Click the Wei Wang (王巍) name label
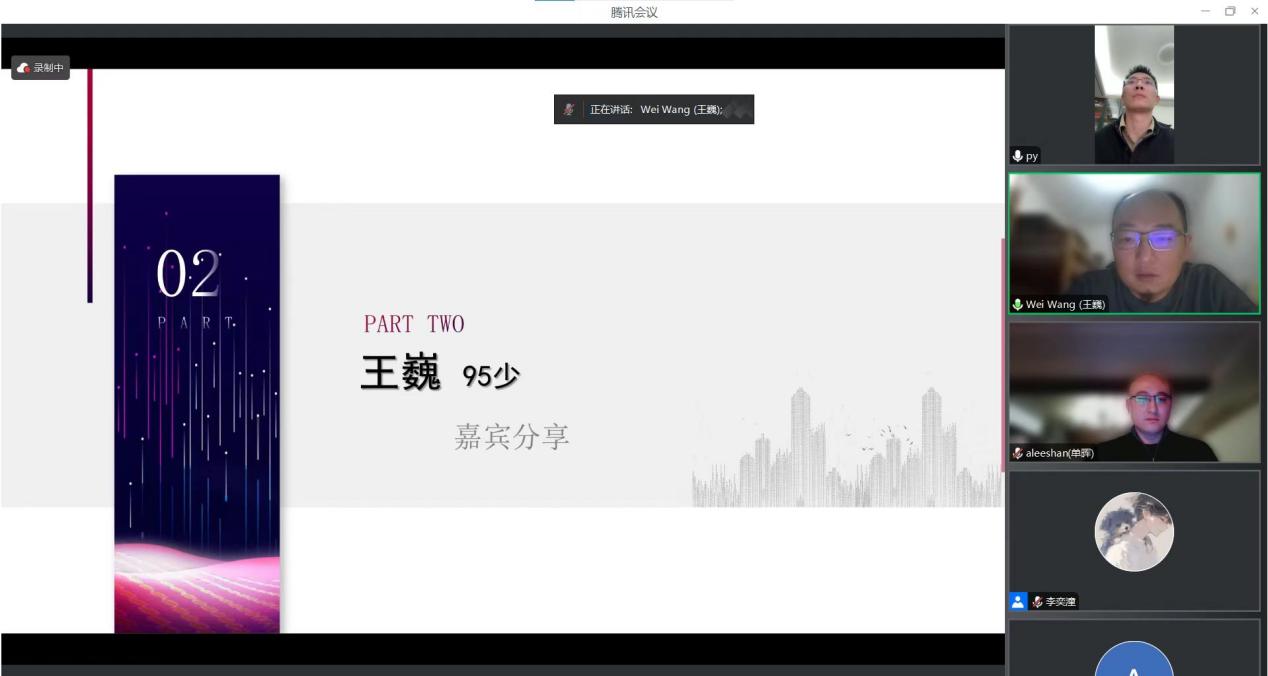Screen dimensions: 1268x676 (x=1065, y=304)
